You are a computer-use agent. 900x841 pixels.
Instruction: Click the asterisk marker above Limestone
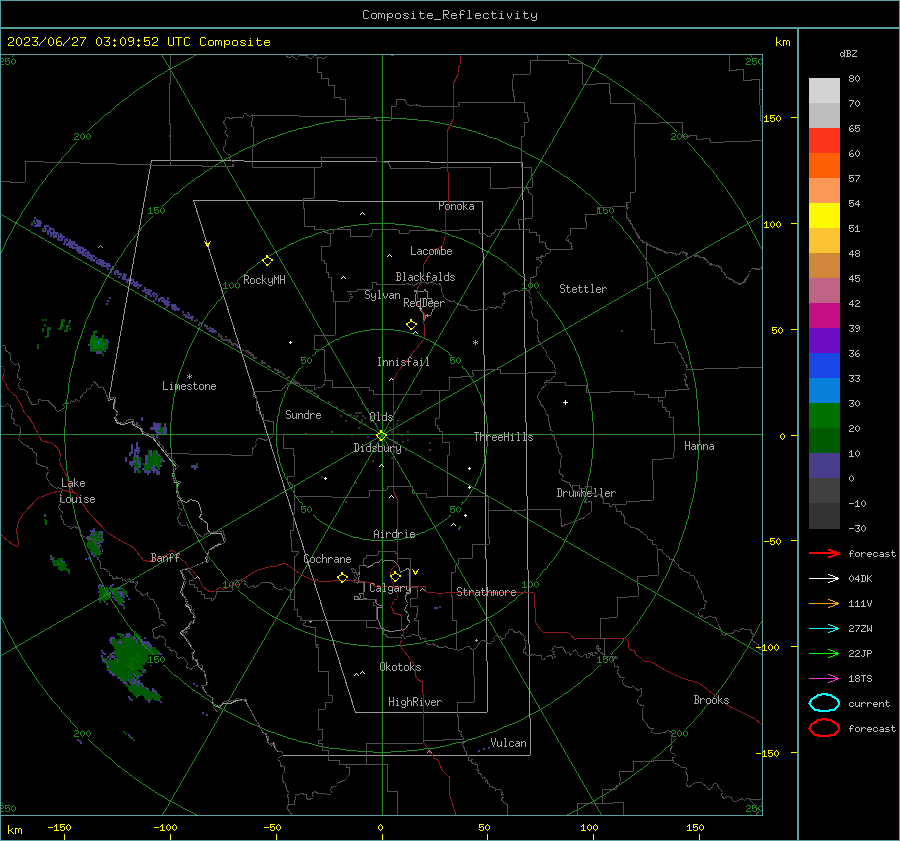[x=189, y=377]
